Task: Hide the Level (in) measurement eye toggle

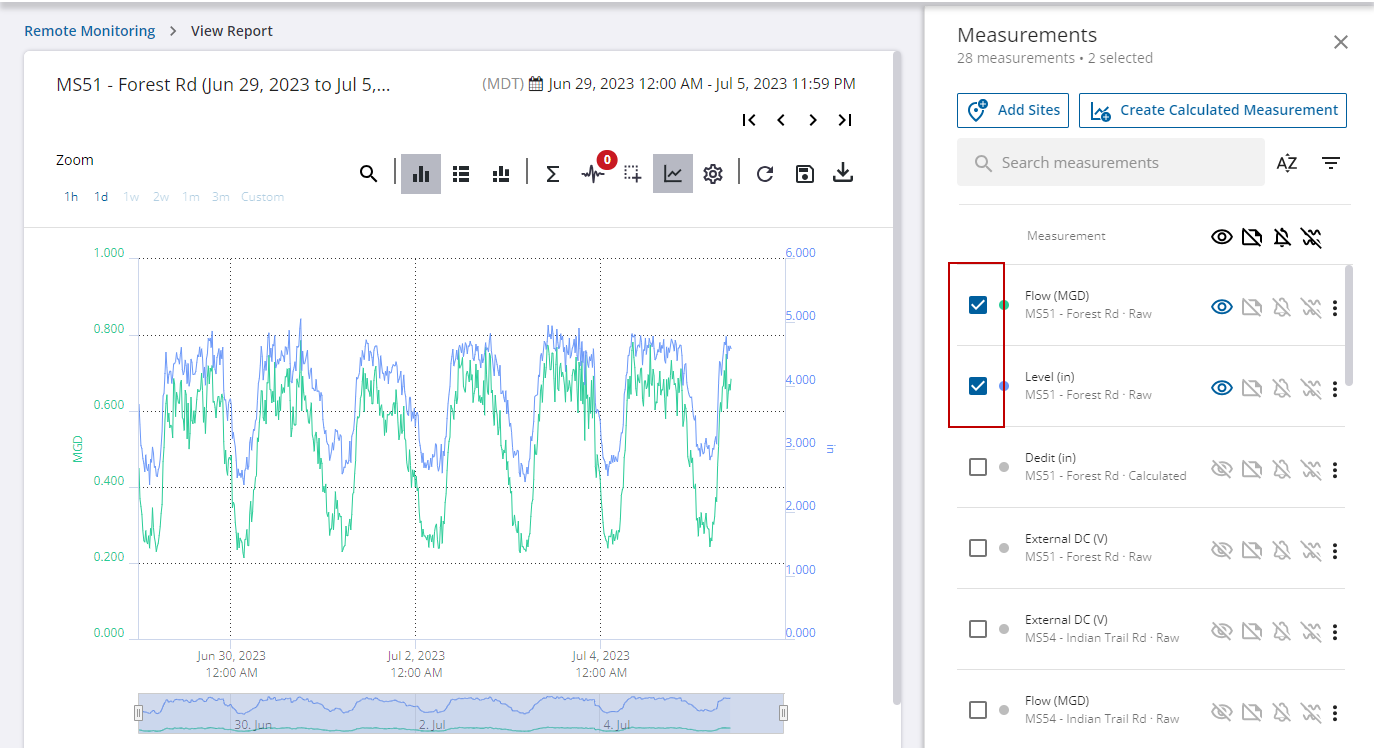Action: click(1221, 388)
